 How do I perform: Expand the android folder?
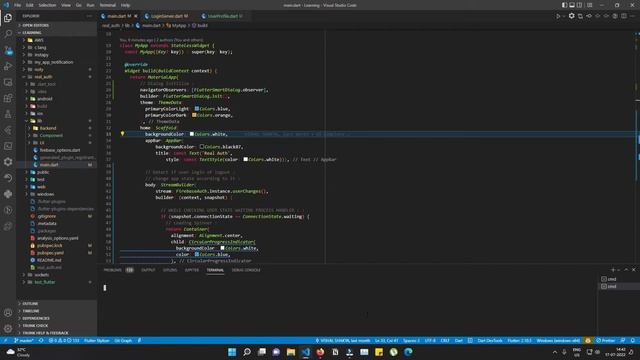click(56, 99)
